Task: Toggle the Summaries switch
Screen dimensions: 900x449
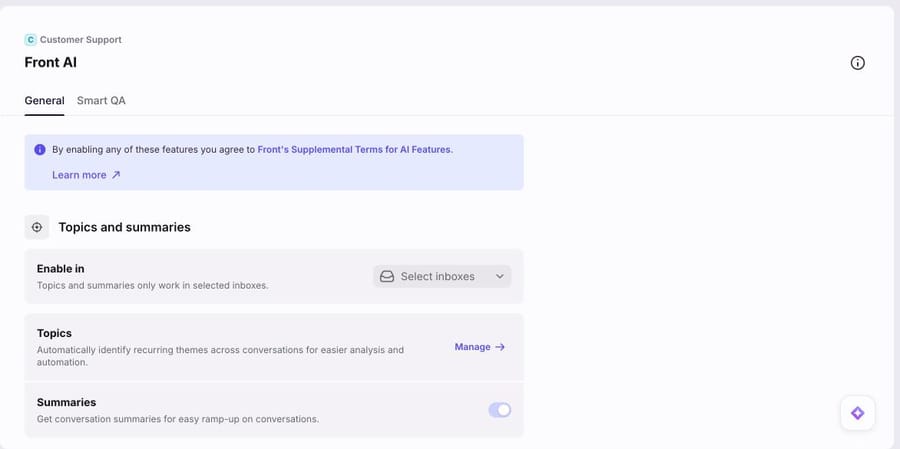Action: 499,410
